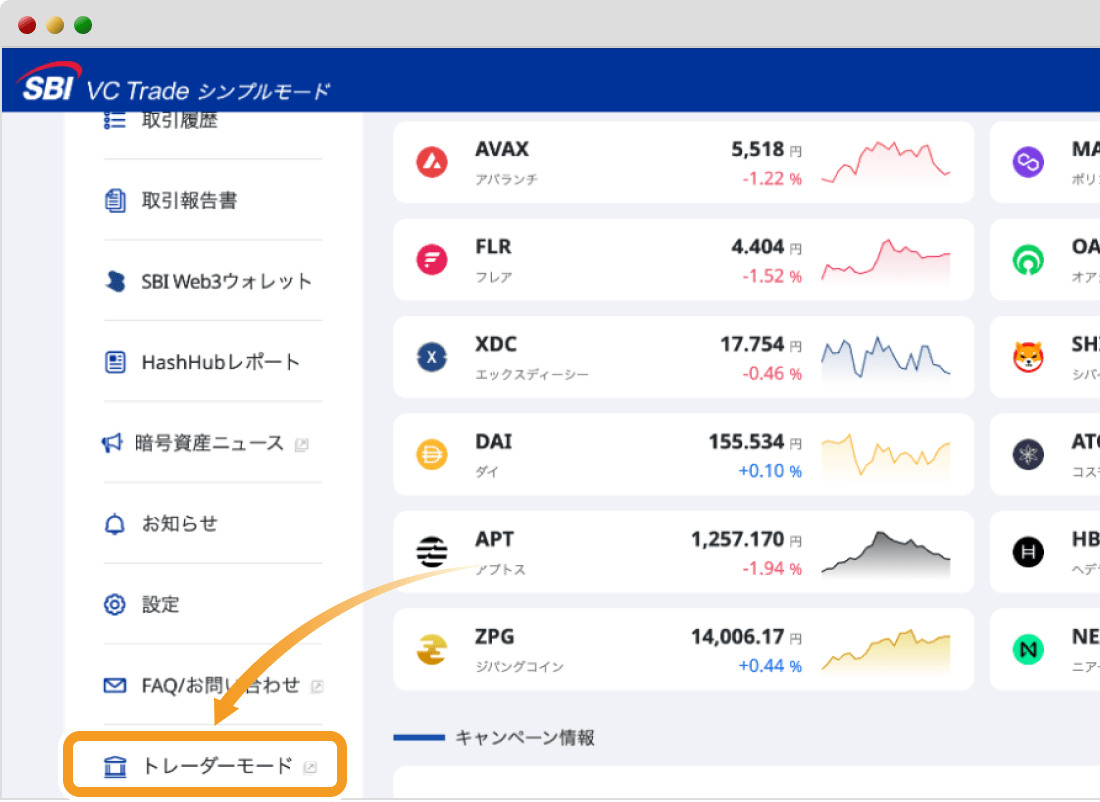
Task: Click external link icon beside 暗号資産ニュース
Action: coord(302,445)
